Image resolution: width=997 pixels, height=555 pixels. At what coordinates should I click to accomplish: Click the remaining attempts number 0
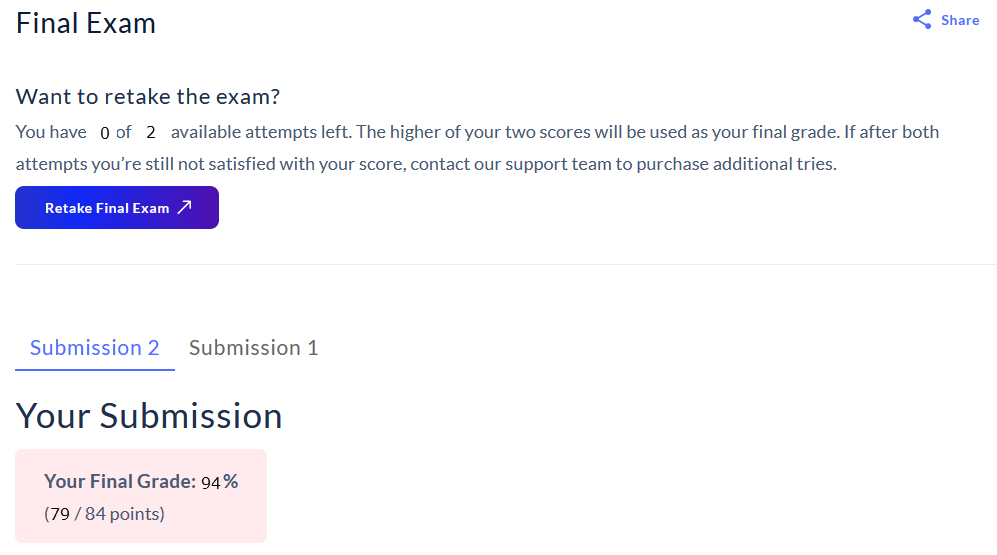[x=105, y=133]
